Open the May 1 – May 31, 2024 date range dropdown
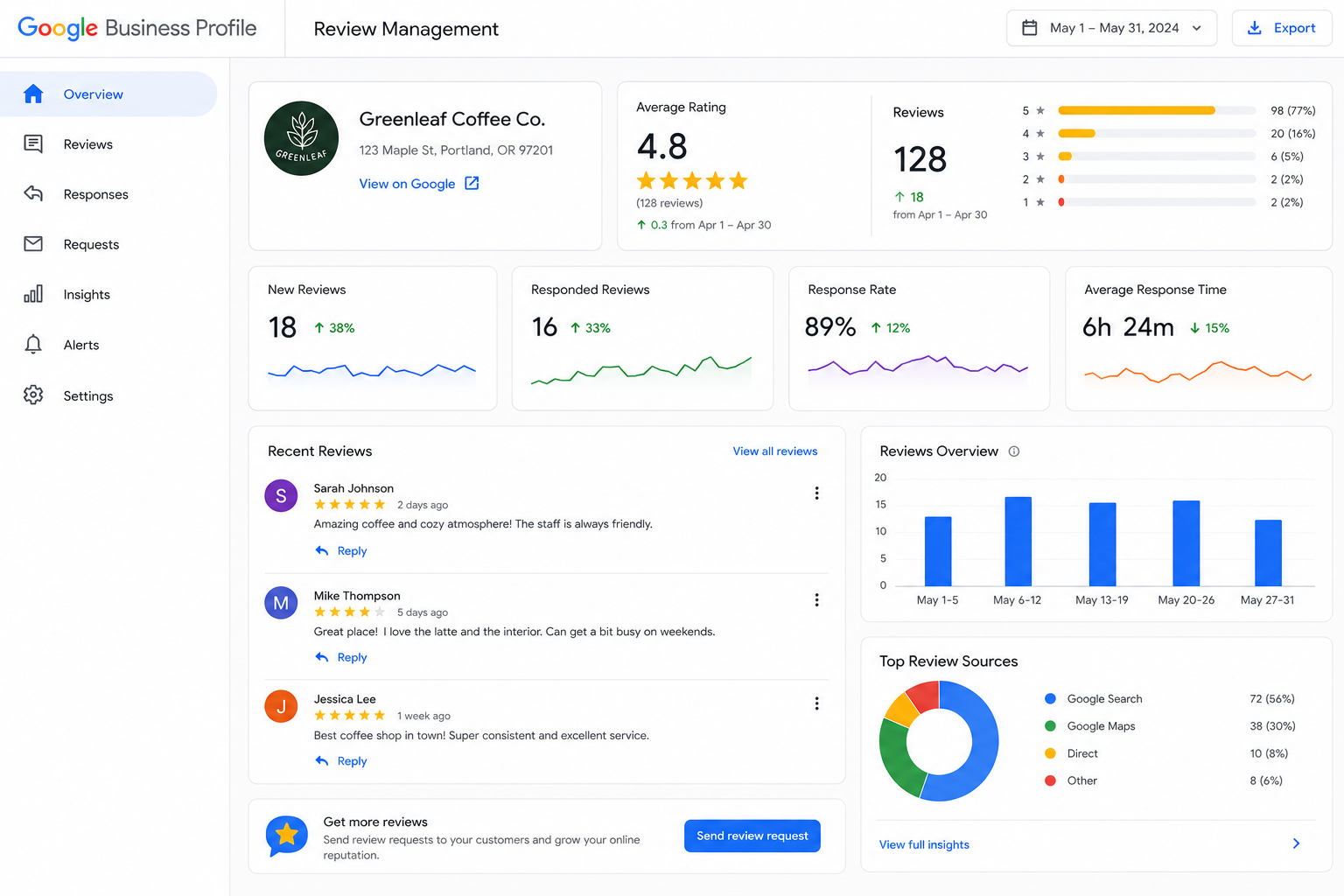1344x896 pixels. tap(1111, 28)
